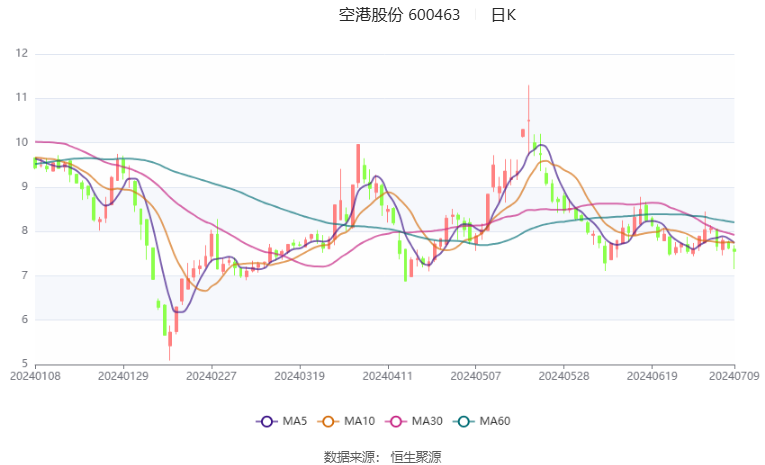Click the chart title 空港股份 600463
The height and width of the screenshot is (465, 765).
[399, 15]
